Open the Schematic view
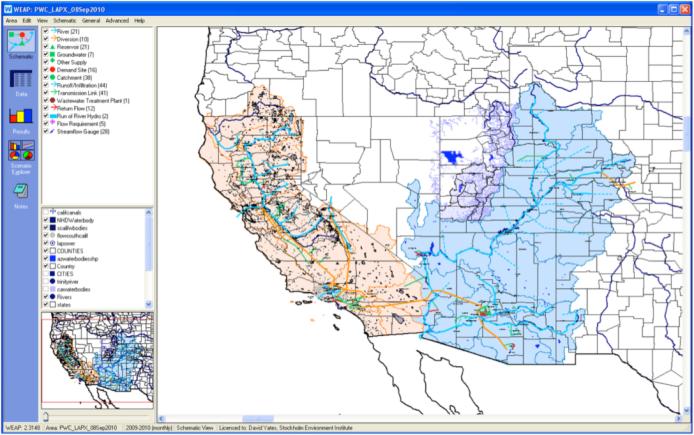694x435 pixels. pos(19,45)
